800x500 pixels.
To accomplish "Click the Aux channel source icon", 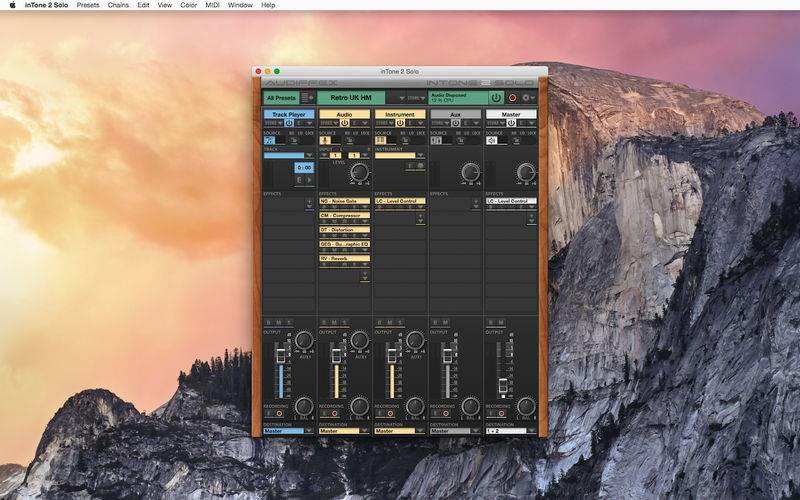I will coord(436,140).
